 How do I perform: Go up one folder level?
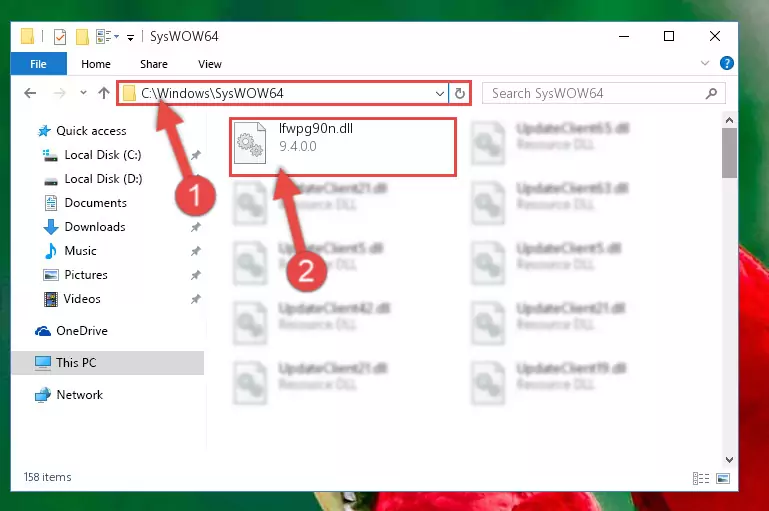tap(103, 93)
